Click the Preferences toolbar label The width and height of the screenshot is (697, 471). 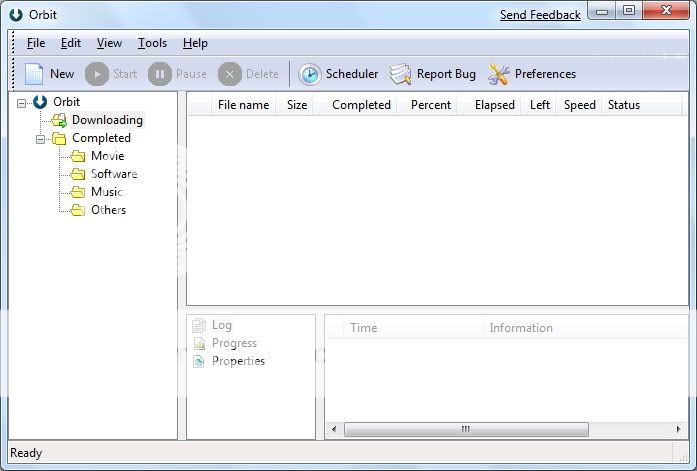pyautogui.click(x=545, y=74)
